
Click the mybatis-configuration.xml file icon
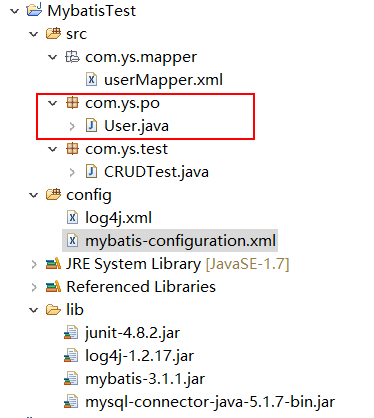72,240
